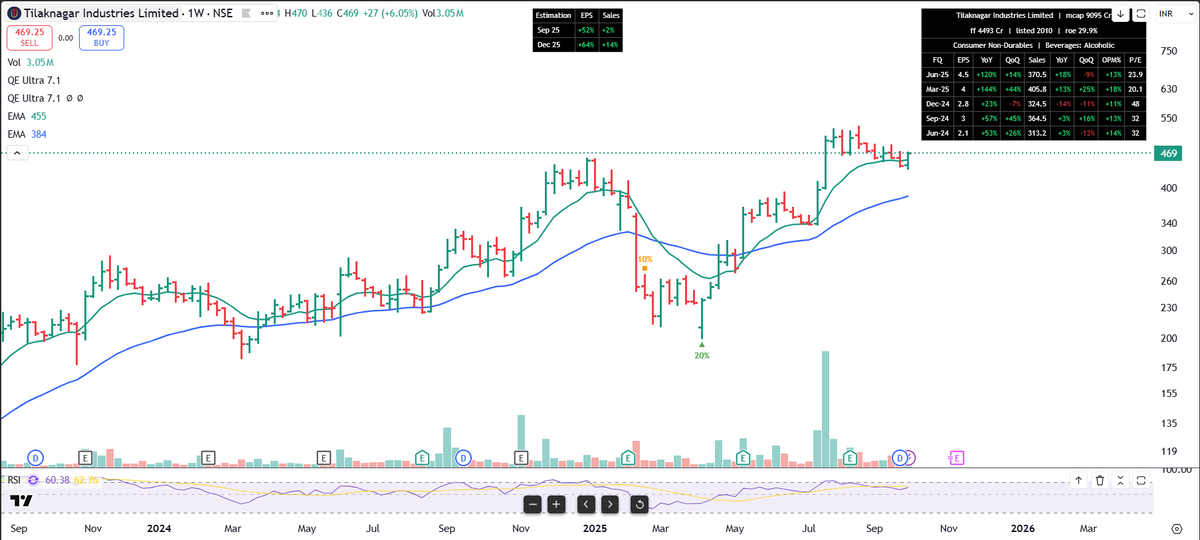Click the SELL 469.25 button
The width and height of the screenshot is (1200, 540).
point(30,38)
